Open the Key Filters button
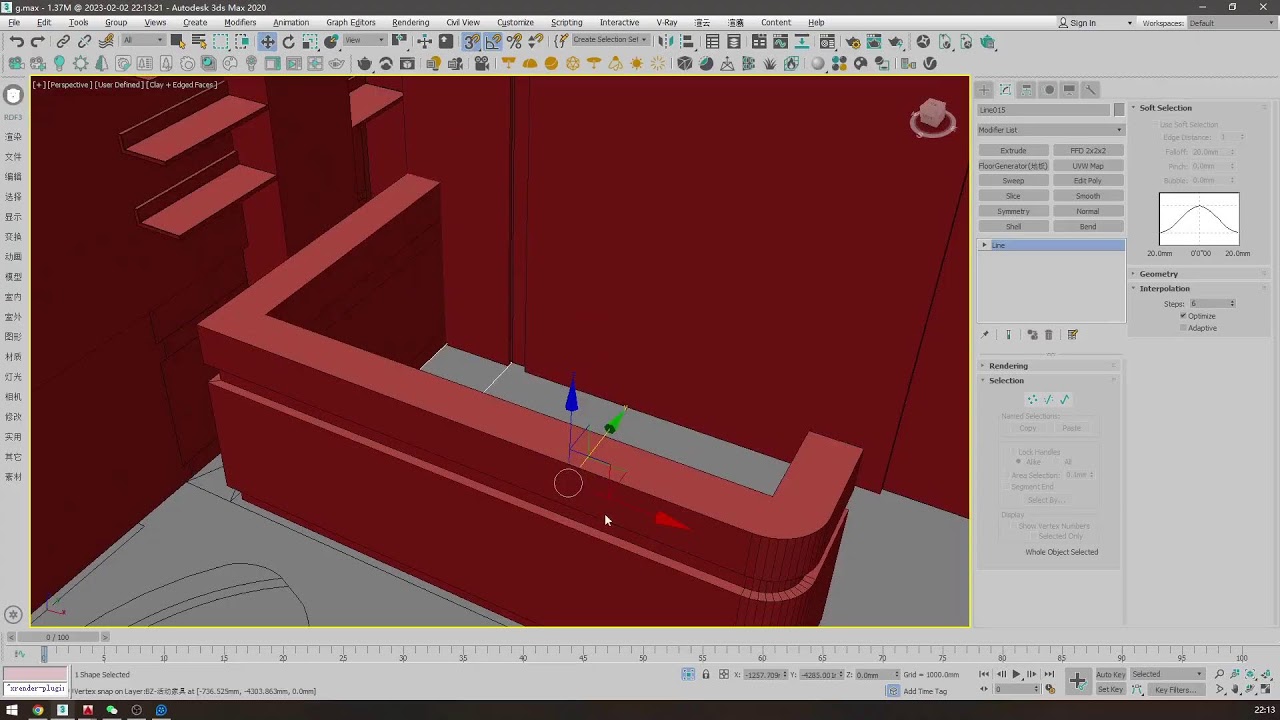This screenshot has height=720, width=1280. tap(1174, 690)
